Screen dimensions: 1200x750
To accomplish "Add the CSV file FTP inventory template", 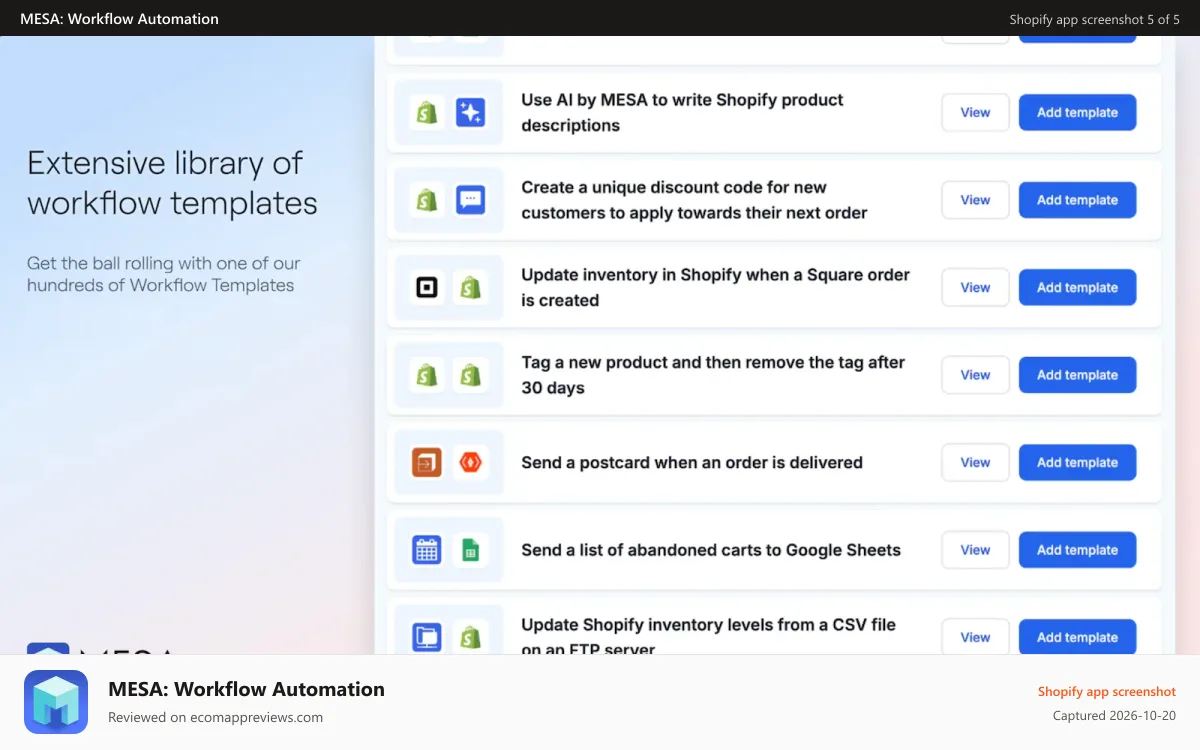I will click(x=1077, y=637).
